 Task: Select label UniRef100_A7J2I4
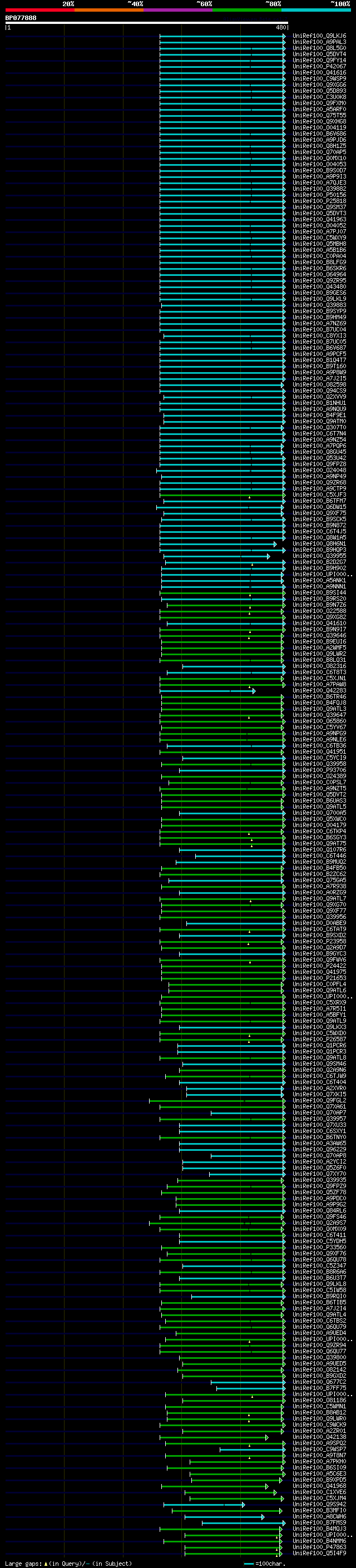(319, 1308)
